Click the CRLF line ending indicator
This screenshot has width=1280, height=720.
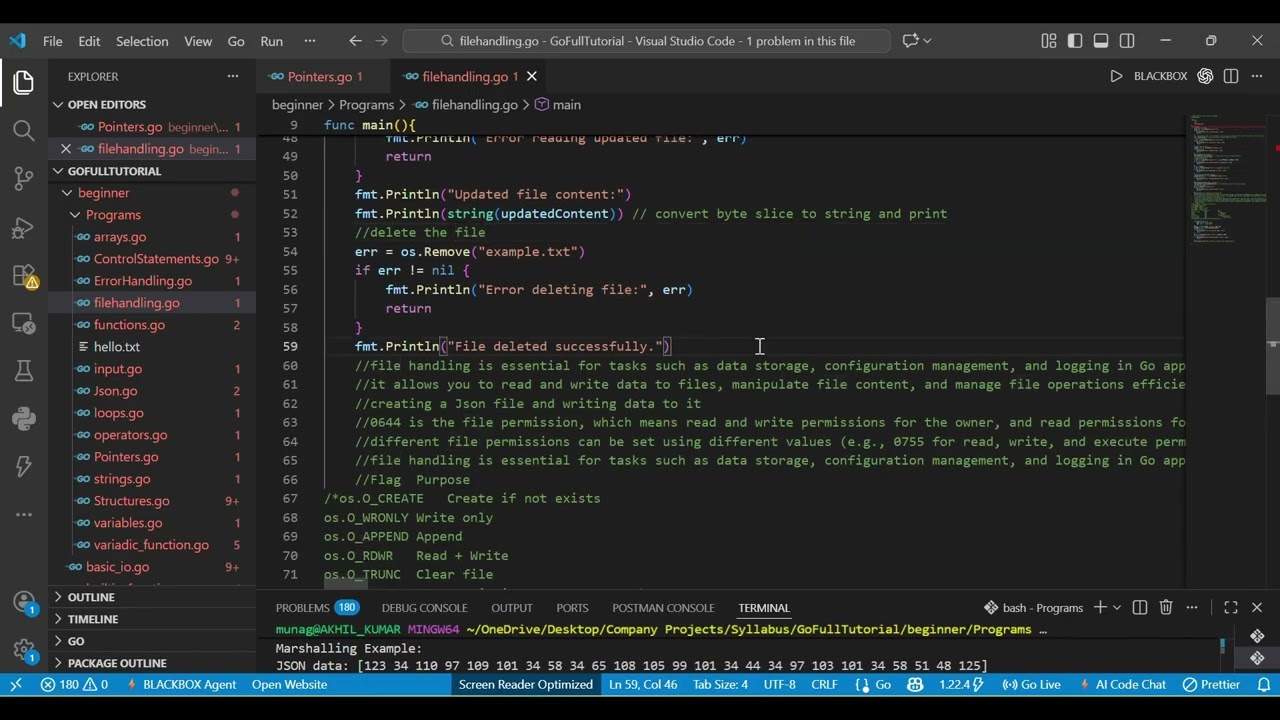[x=824, y=685]
